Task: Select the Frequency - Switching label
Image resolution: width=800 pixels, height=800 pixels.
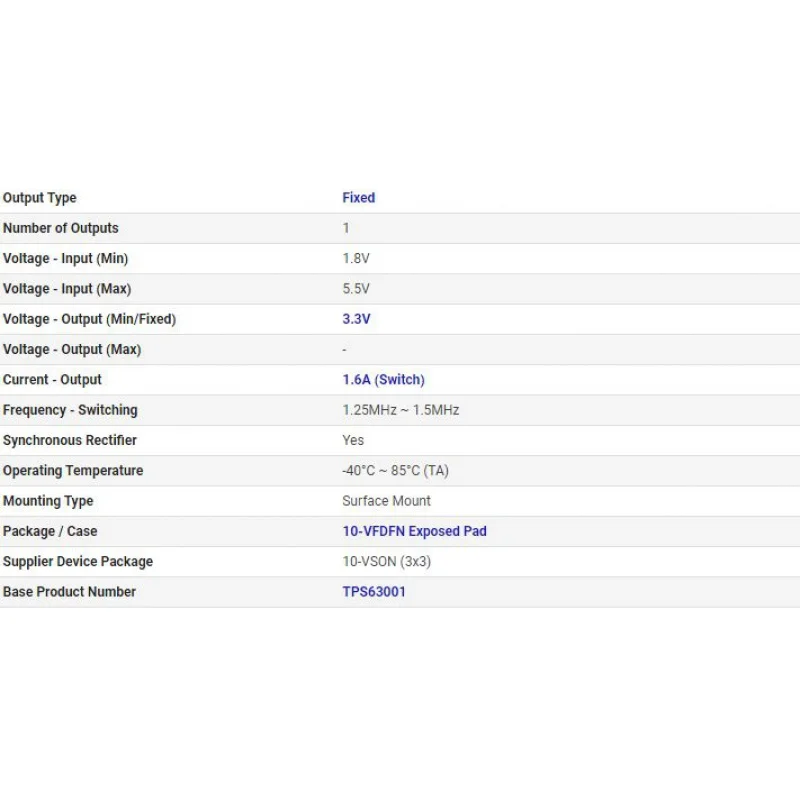Action: [x=70, y=410]
